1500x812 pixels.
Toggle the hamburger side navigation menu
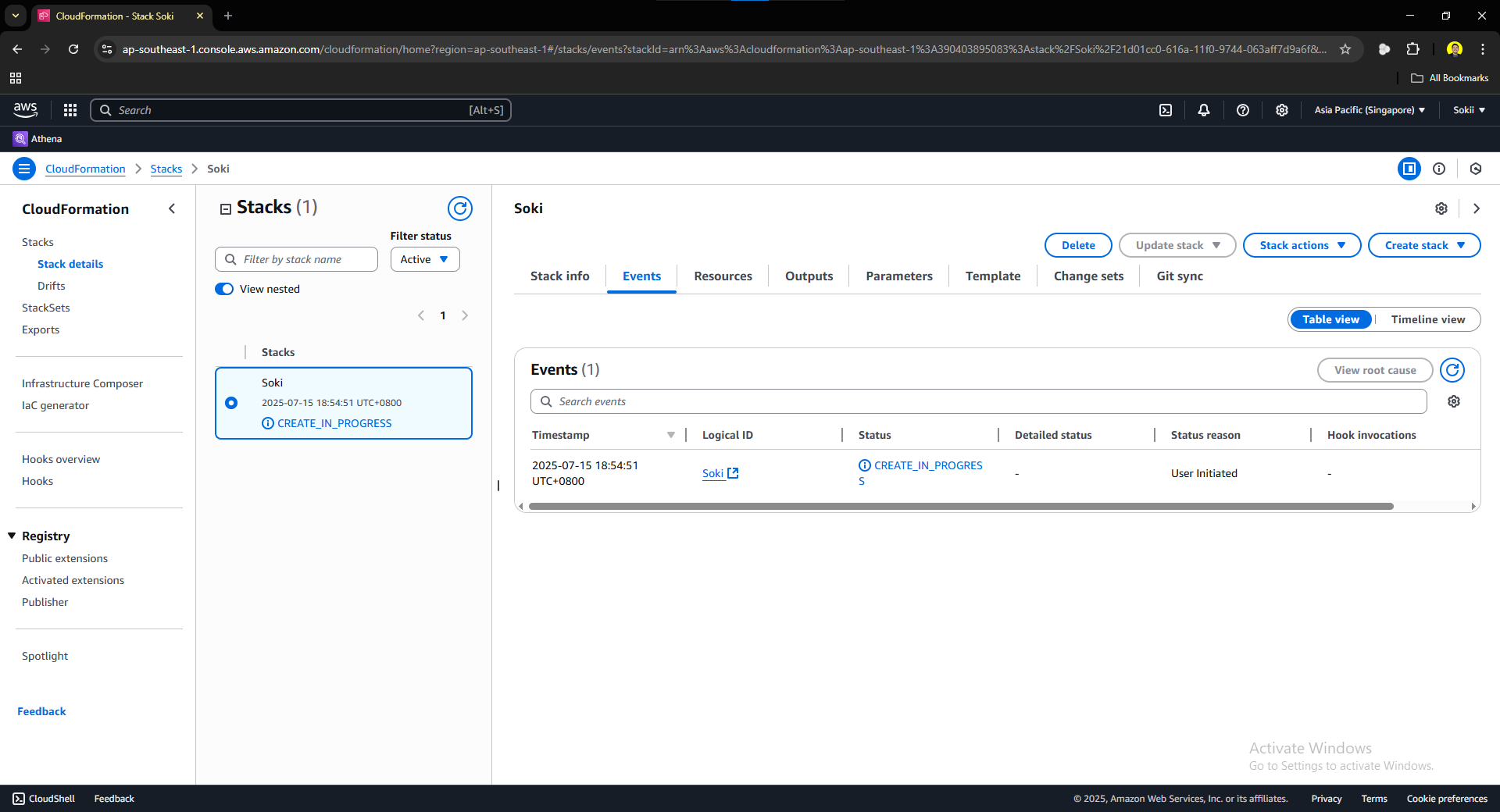tap(24, 169)
